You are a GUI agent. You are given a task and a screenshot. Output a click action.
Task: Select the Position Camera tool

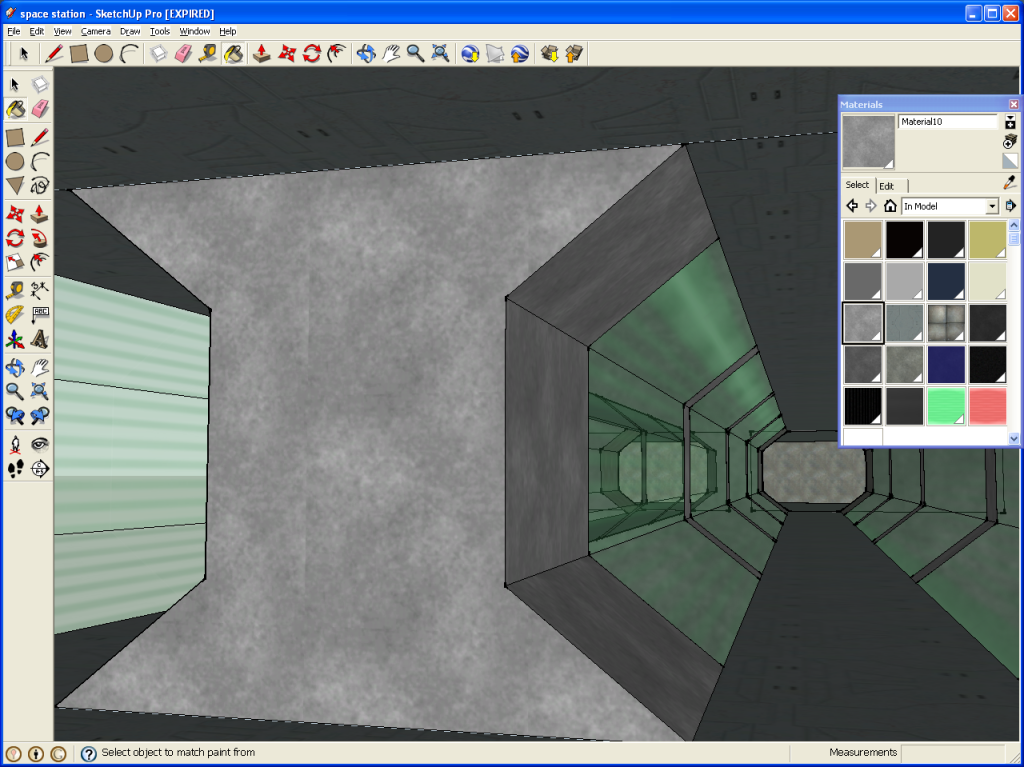click(x=15, y=444)
